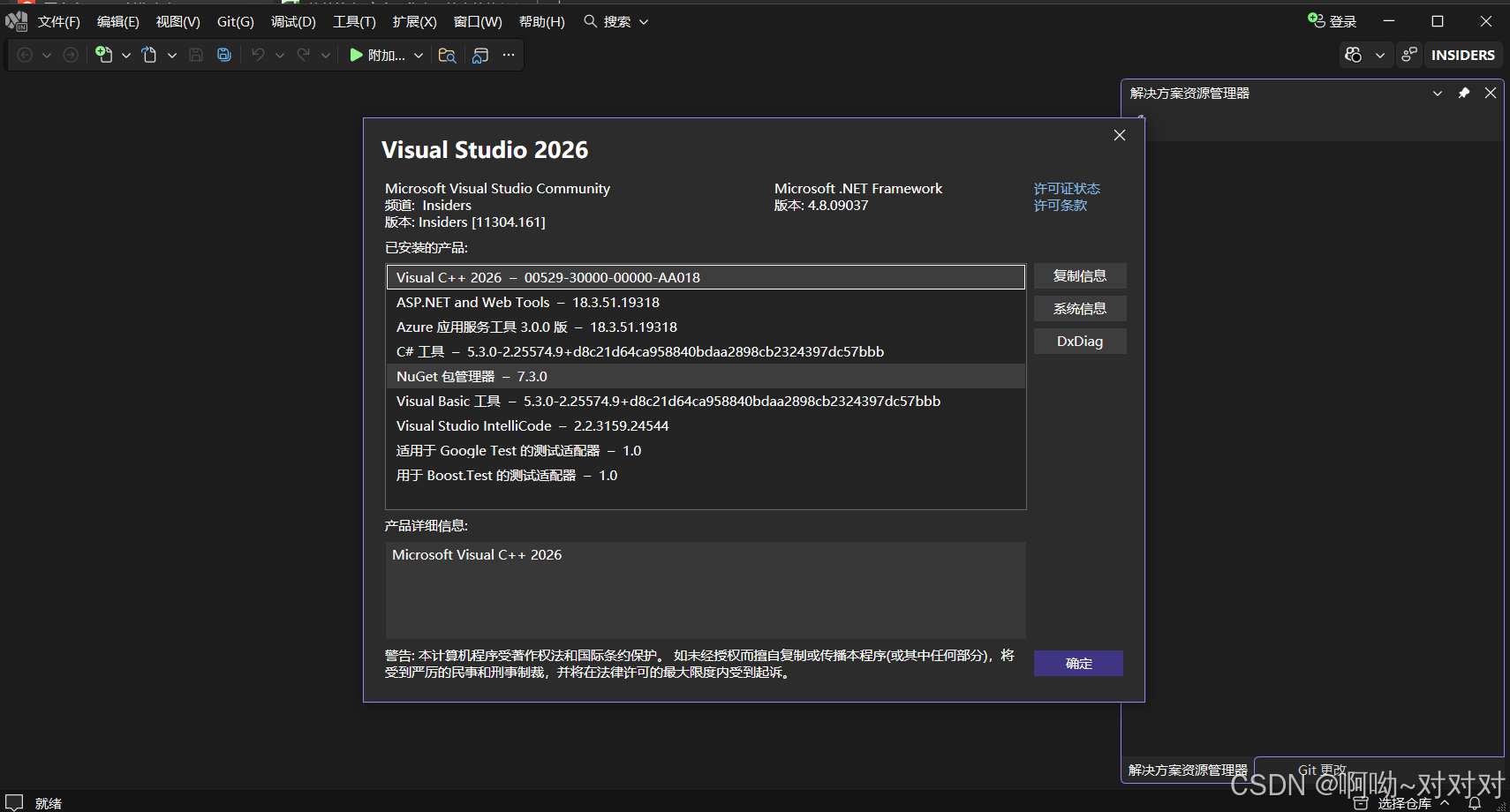
Task: Click the status bar 就绪 window icon
Action: coord(14,802)
